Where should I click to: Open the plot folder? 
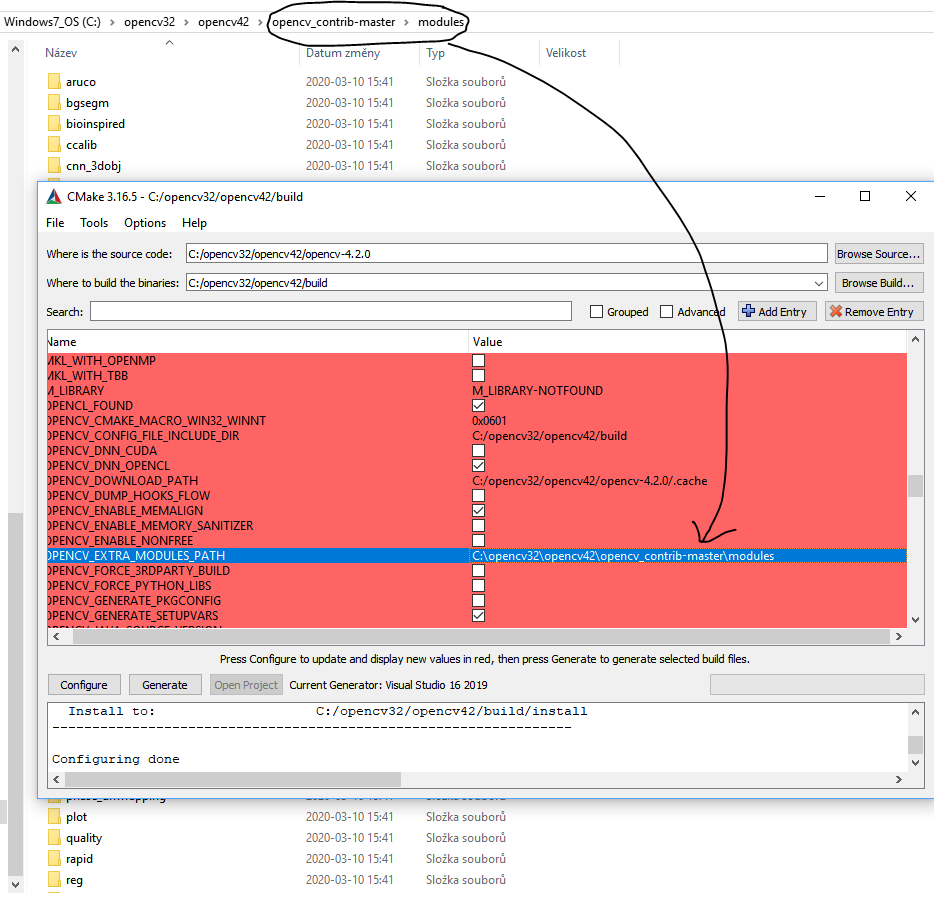pyautogui.click(x=76, y=816)
